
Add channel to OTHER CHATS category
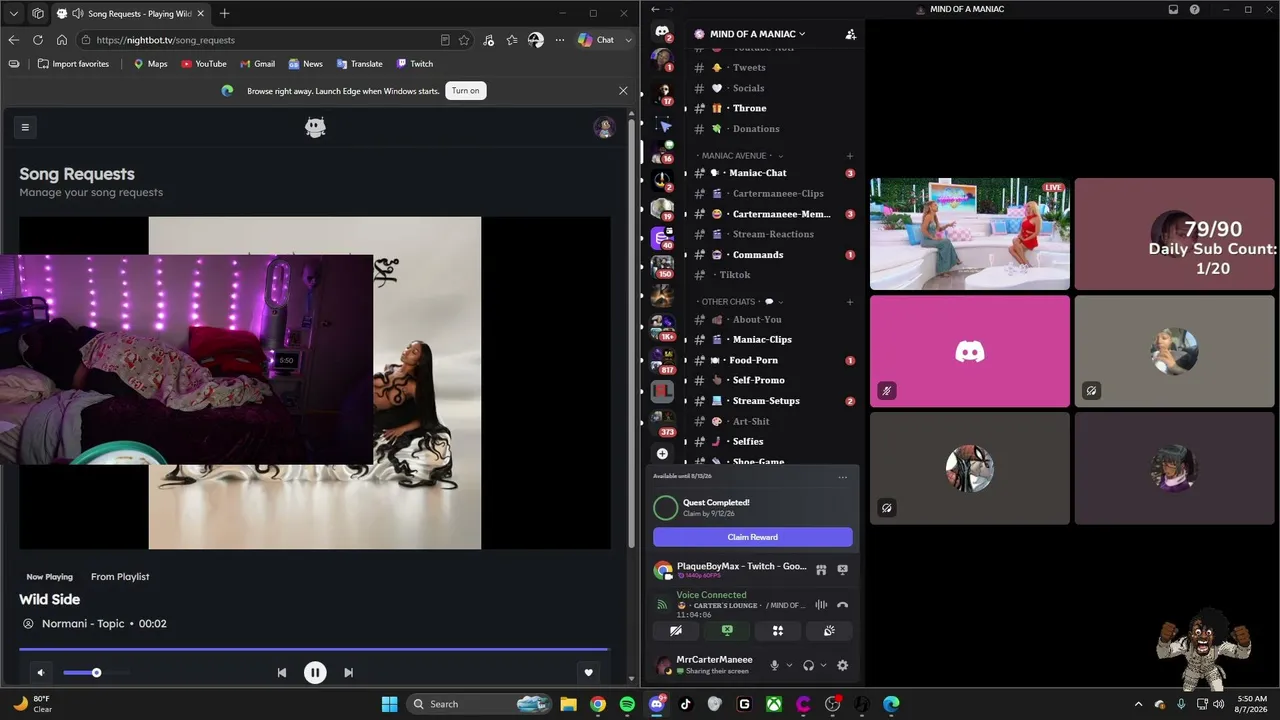(850, 302)
